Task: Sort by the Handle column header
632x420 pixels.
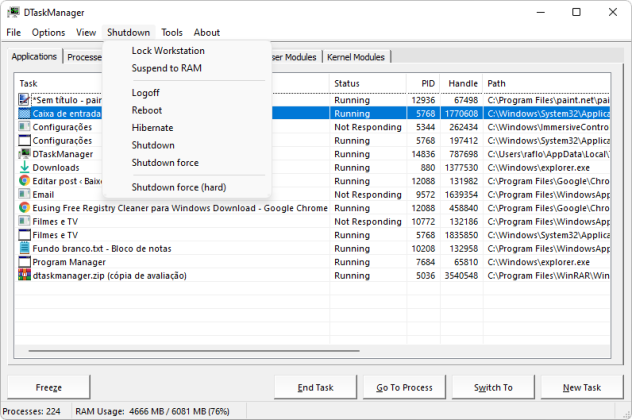Action: pos(462,83)
